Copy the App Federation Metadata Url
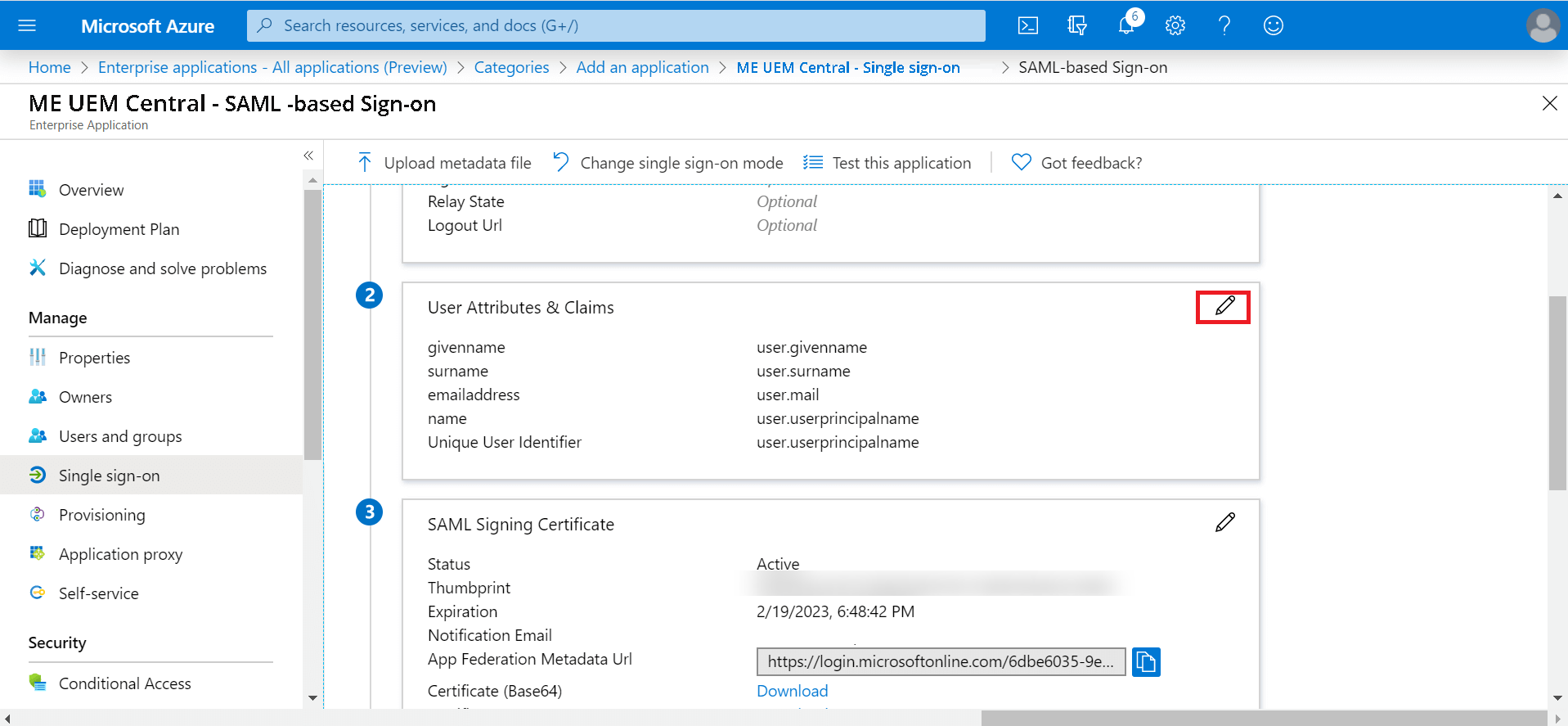Image resolution: width=1568 pixels, height=726 pixels. click(x=1146, y=661)
